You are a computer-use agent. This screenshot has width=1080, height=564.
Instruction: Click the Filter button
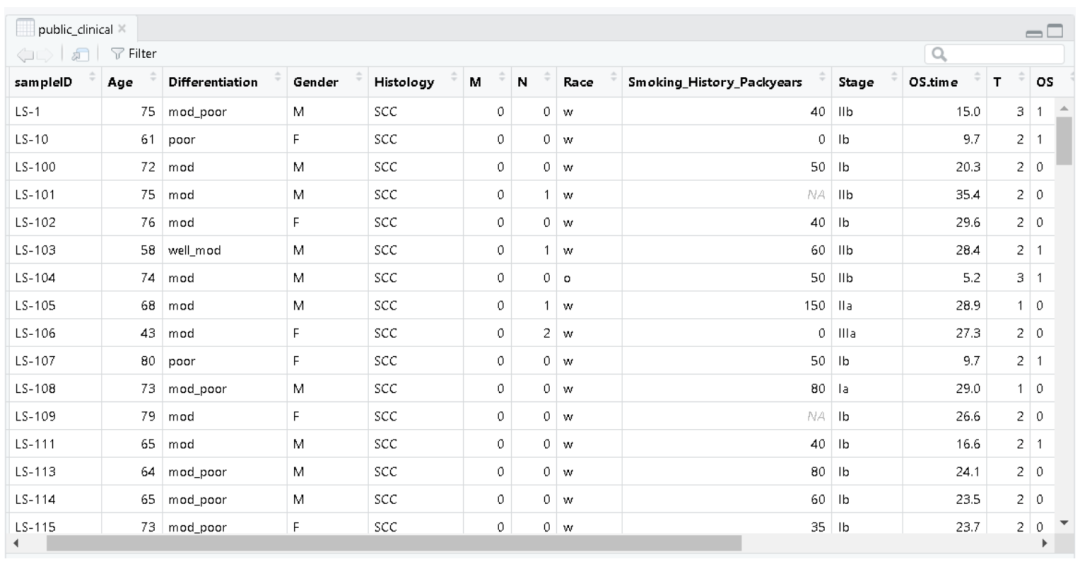tap(131, 52)
